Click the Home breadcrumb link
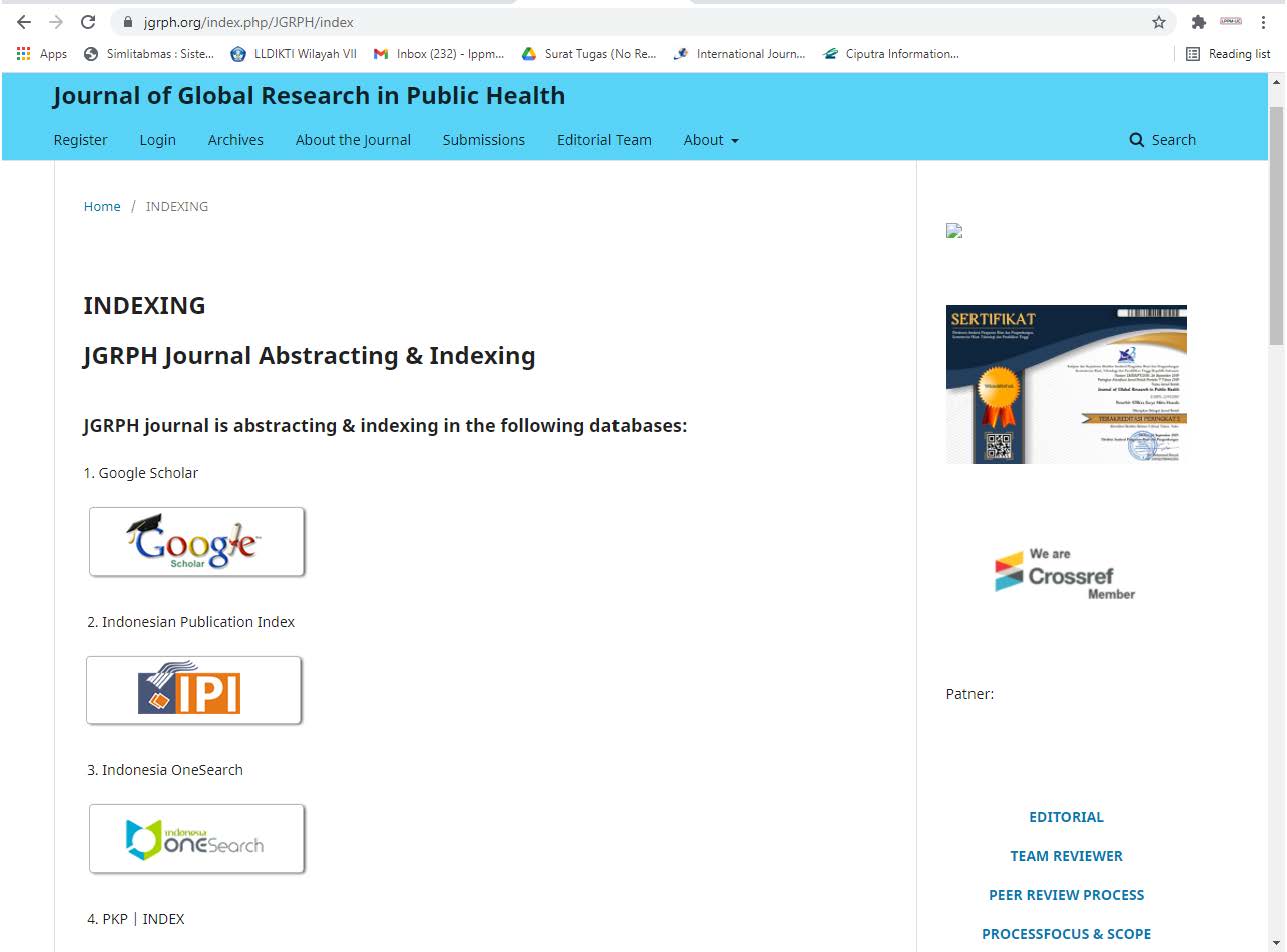The image size is (1287, 952). [102, 206]
